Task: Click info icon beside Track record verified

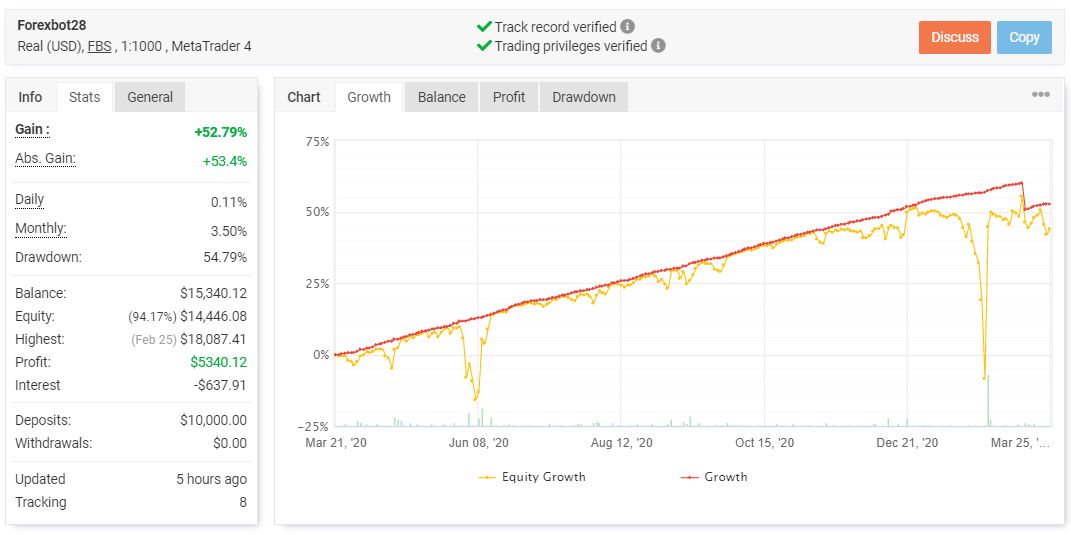Action: pos(627,27)
